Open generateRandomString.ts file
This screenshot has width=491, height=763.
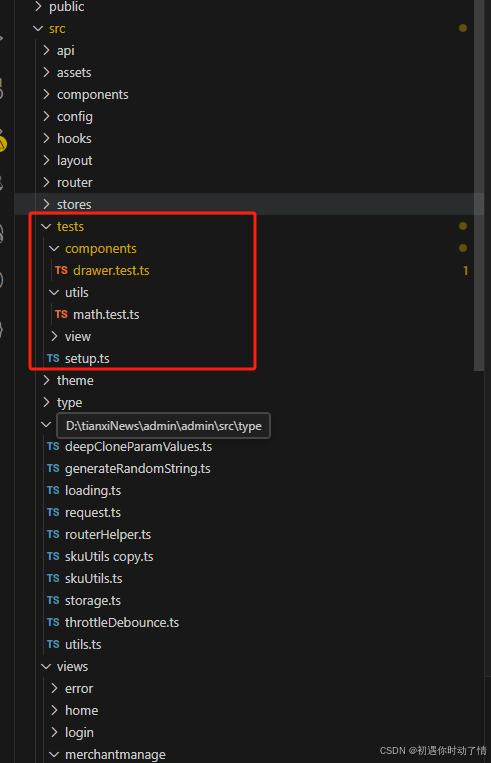pyautogui.click(x=138, y=469)
